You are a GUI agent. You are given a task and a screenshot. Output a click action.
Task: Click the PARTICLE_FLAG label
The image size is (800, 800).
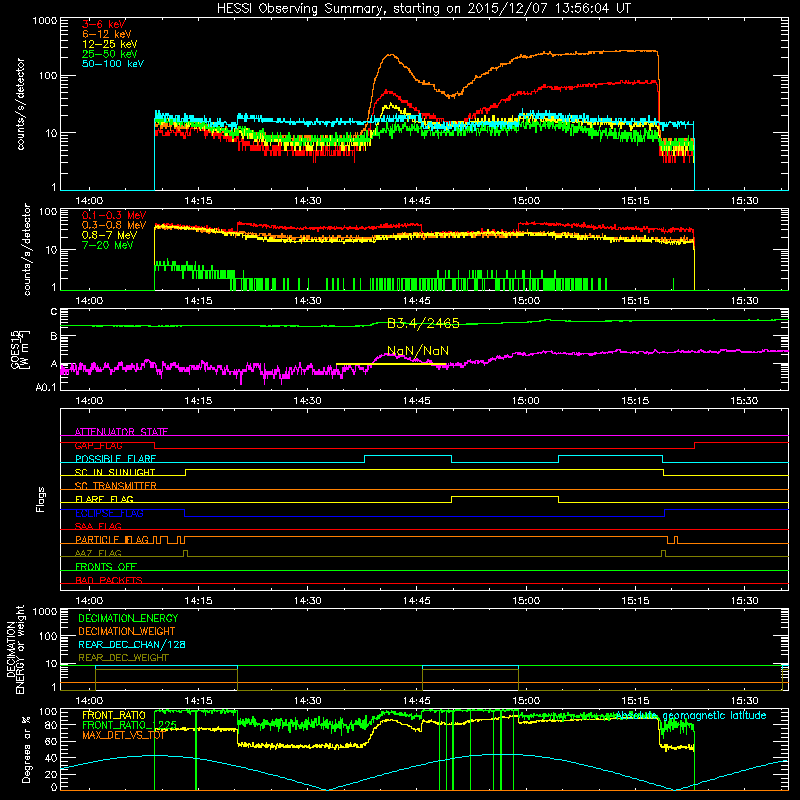[112, 540]
